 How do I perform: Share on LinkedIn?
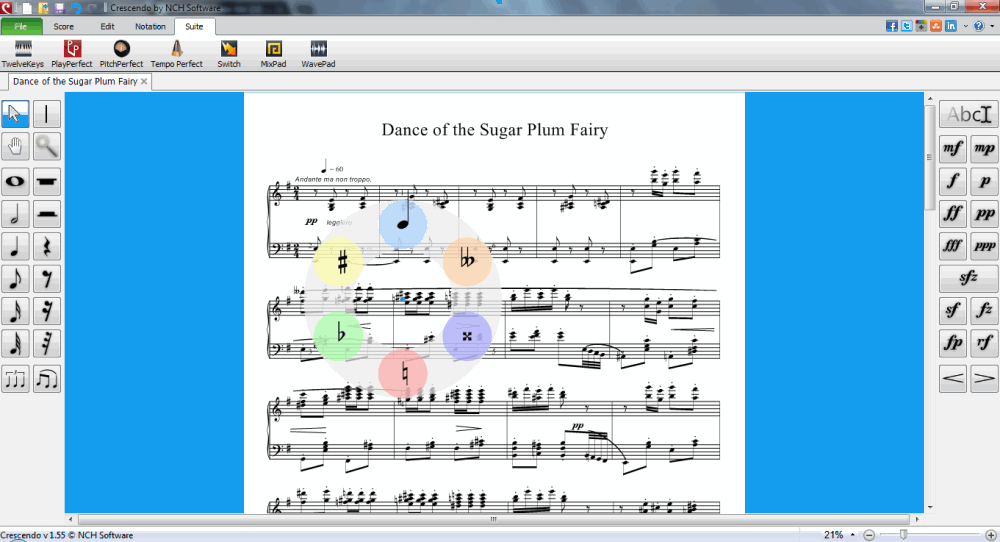click(951, 26)
